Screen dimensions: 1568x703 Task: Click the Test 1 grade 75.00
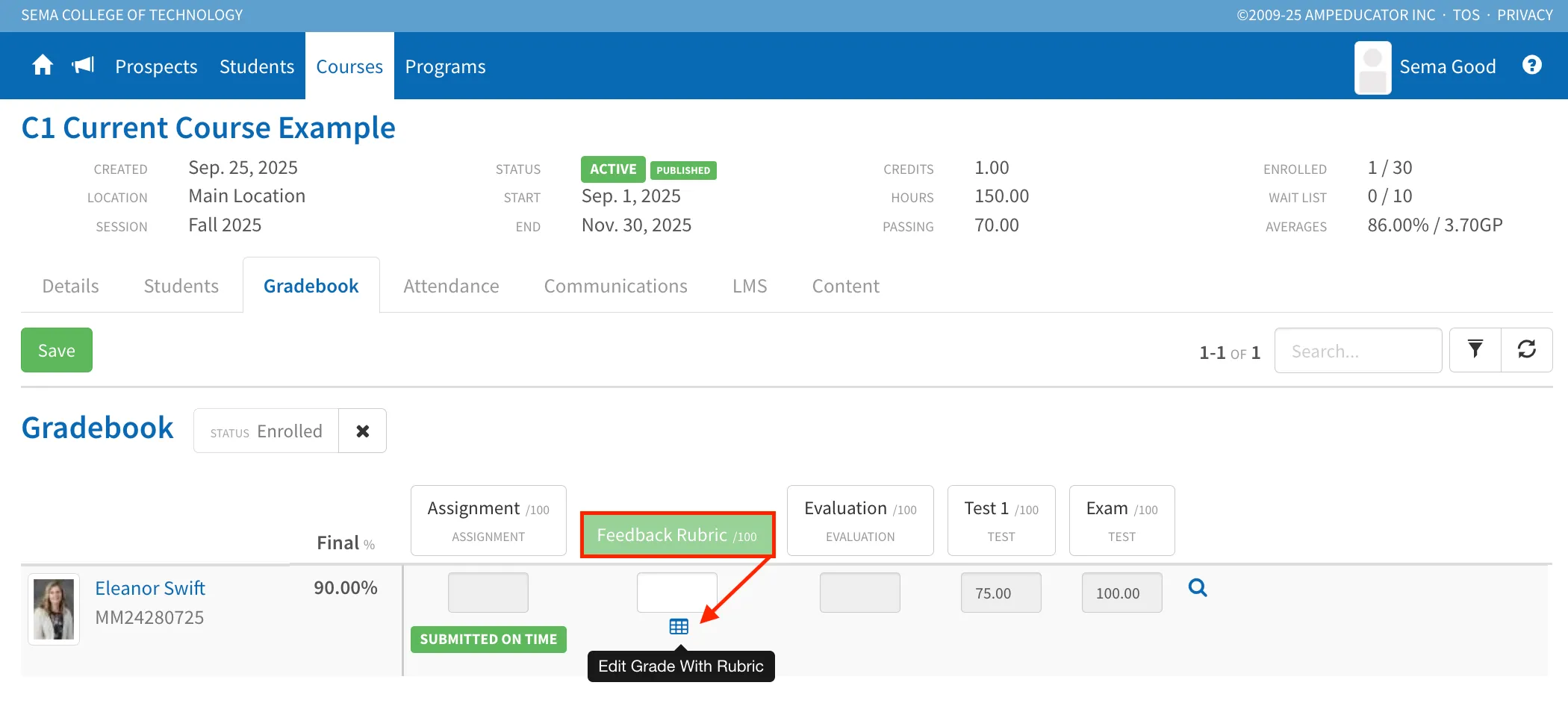coord(1001,593)
